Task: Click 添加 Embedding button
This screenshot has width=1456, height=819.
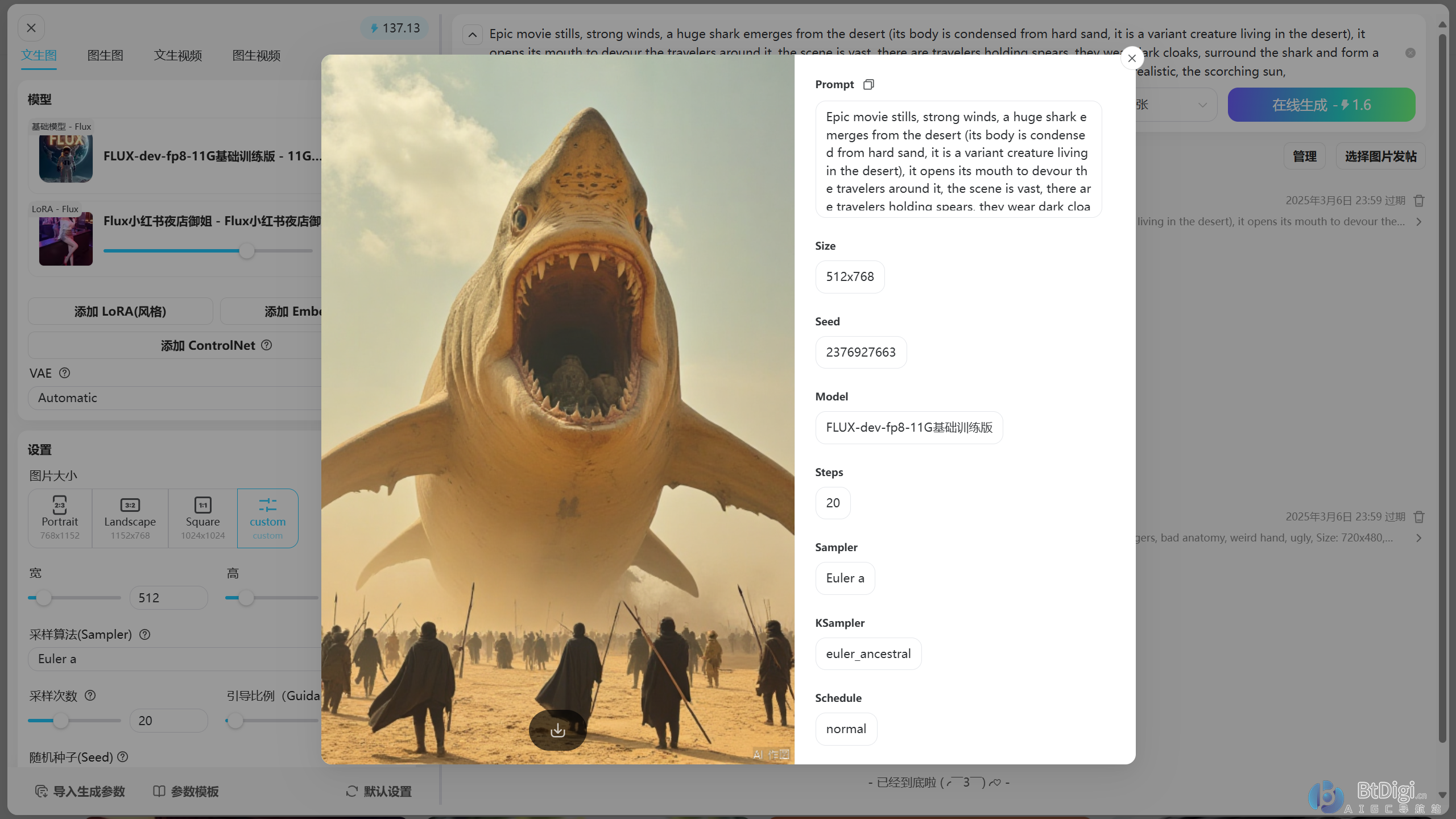Action: 271,311
